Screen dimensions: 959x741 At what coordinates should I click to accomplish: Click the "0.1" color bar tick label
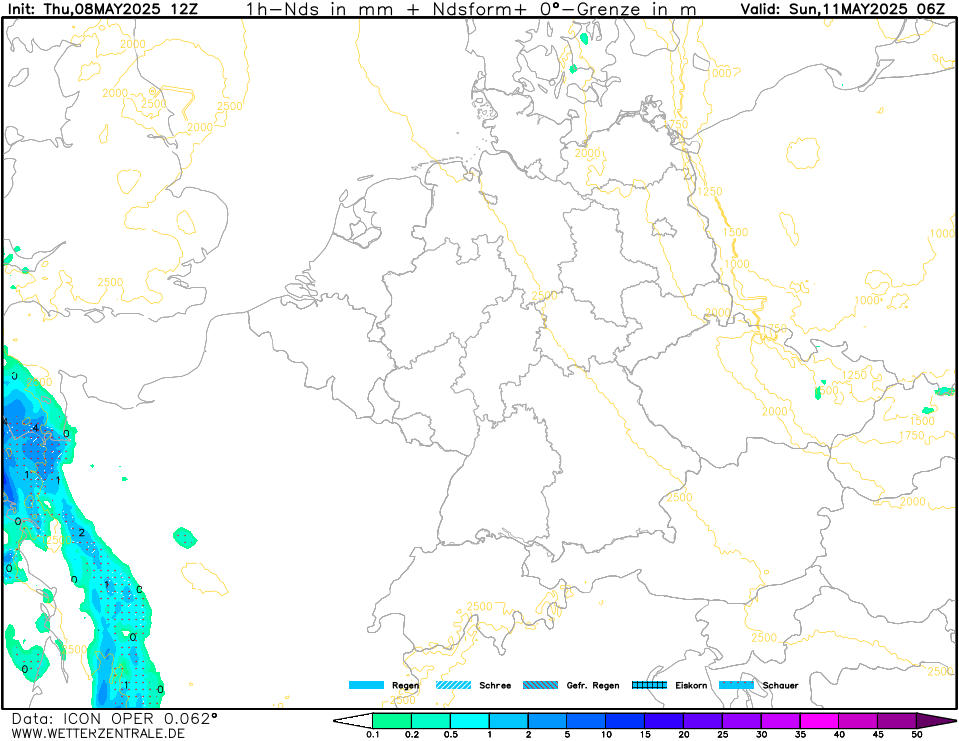[x=372, y=735]
